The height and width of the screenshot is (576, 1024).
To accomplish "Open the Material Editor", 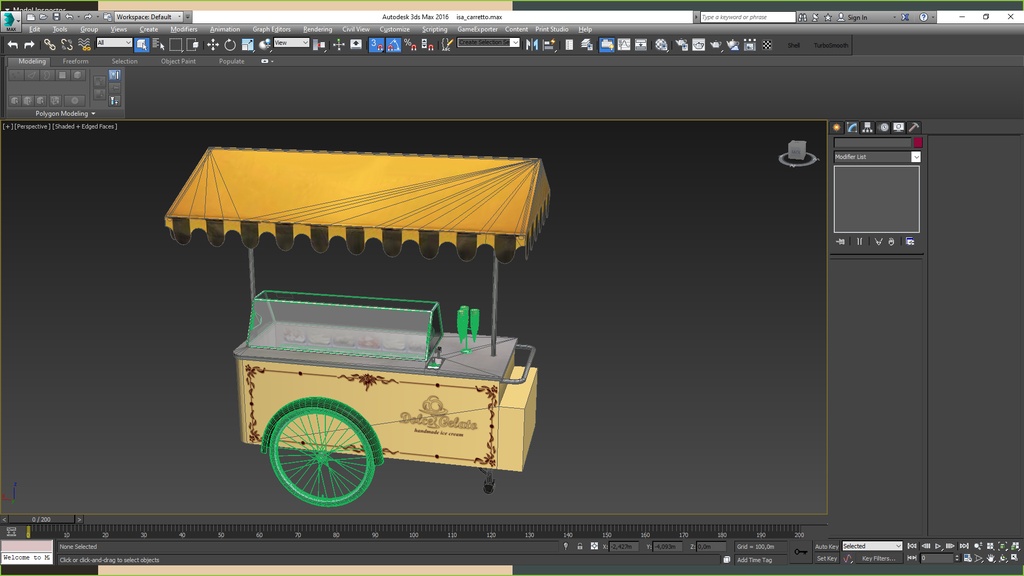I will [661, 45].
